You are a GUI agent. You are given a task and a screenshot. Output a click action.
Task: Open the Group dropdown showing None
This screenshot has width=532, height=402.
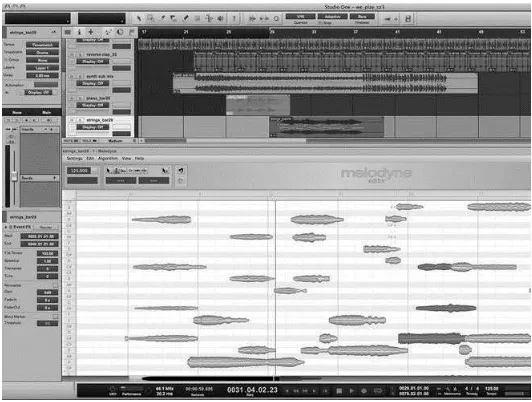coord(42,60)
